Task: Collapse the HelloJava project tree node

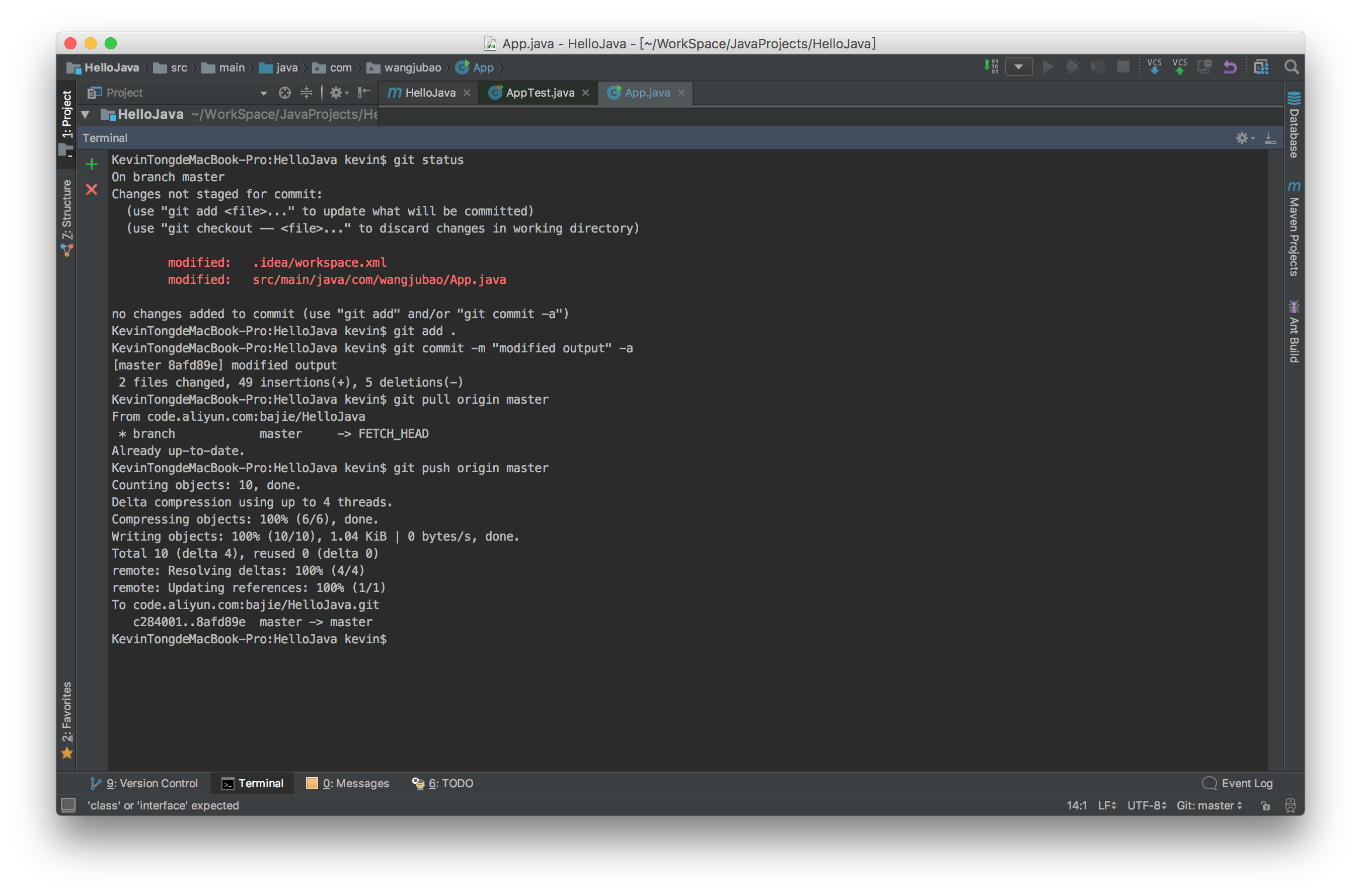Action: 85,114
